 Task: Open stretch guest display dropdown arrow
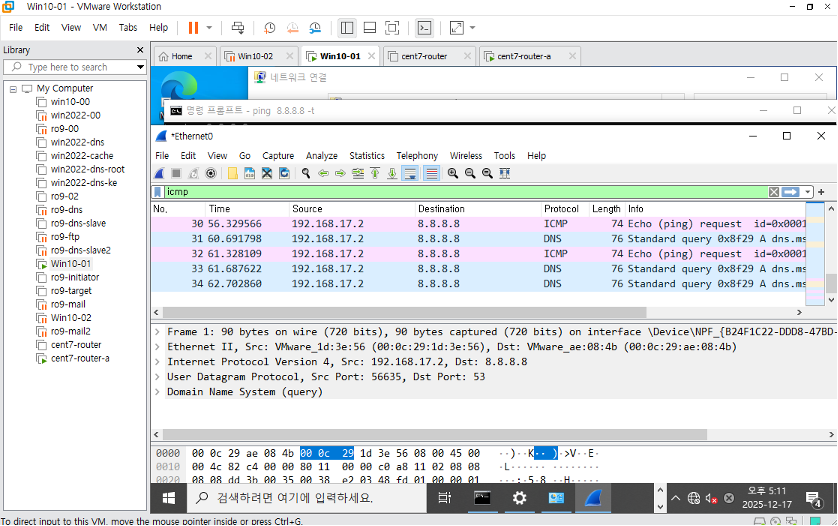(472, 28)
